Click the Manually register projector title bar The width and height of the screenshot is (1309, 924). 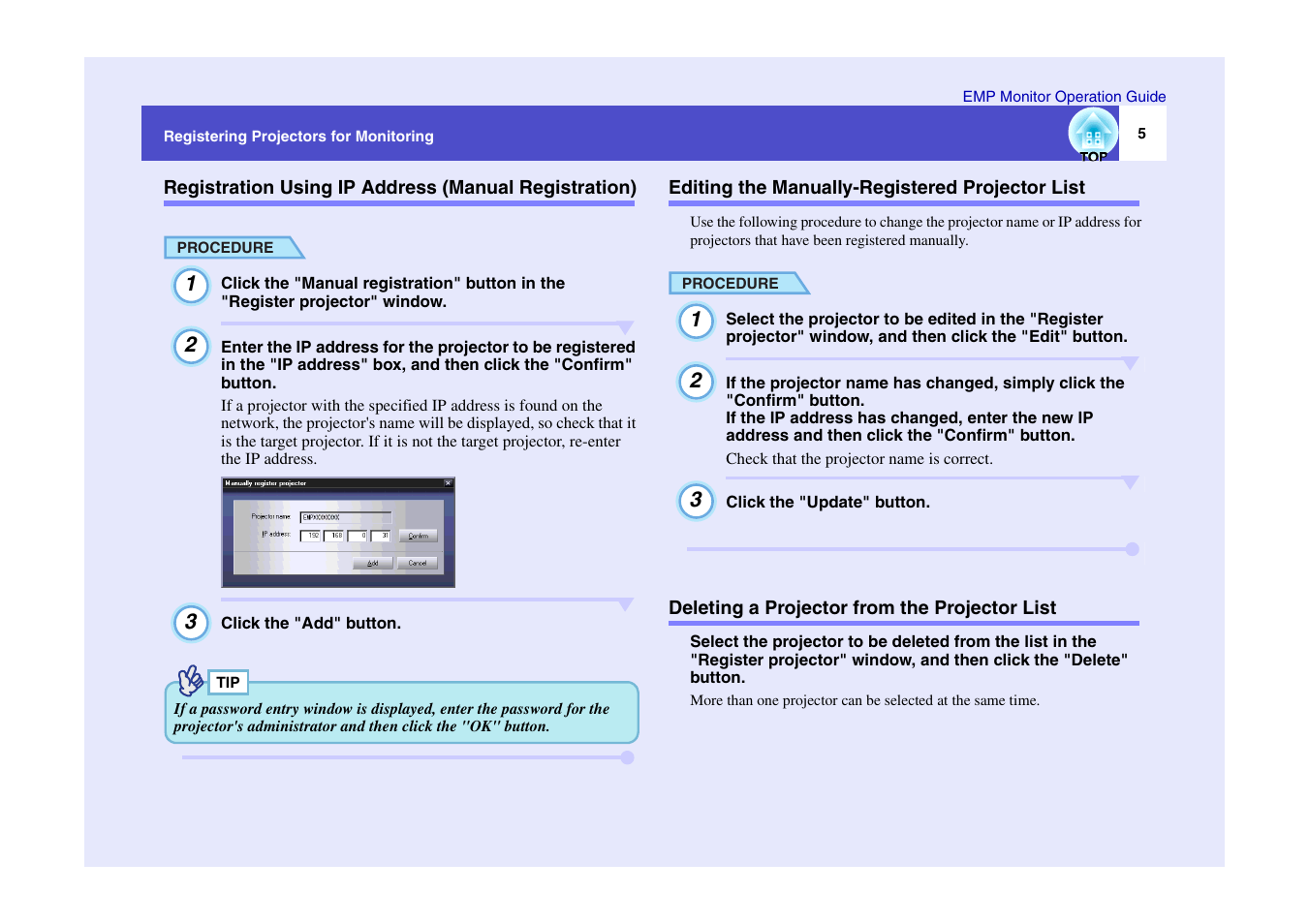click(x=338, y=482)
